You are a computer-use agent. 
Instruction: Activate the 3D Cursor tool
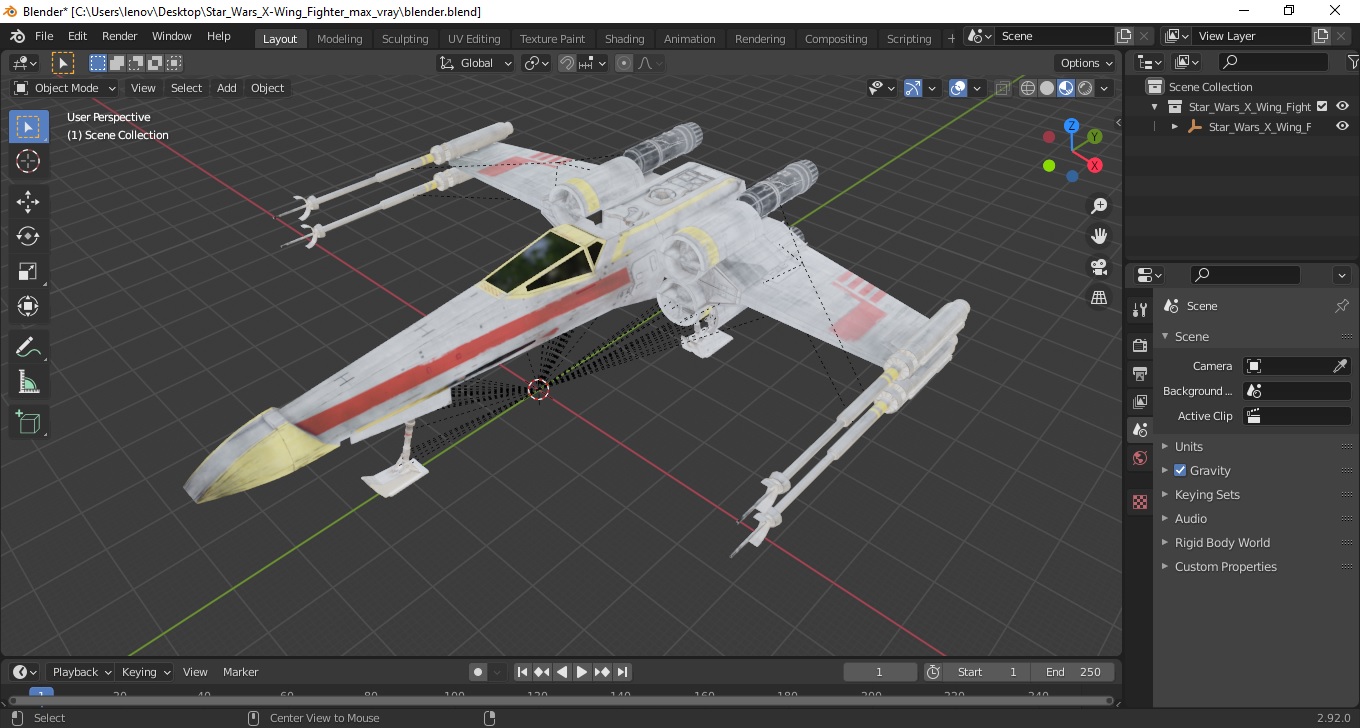28,161
